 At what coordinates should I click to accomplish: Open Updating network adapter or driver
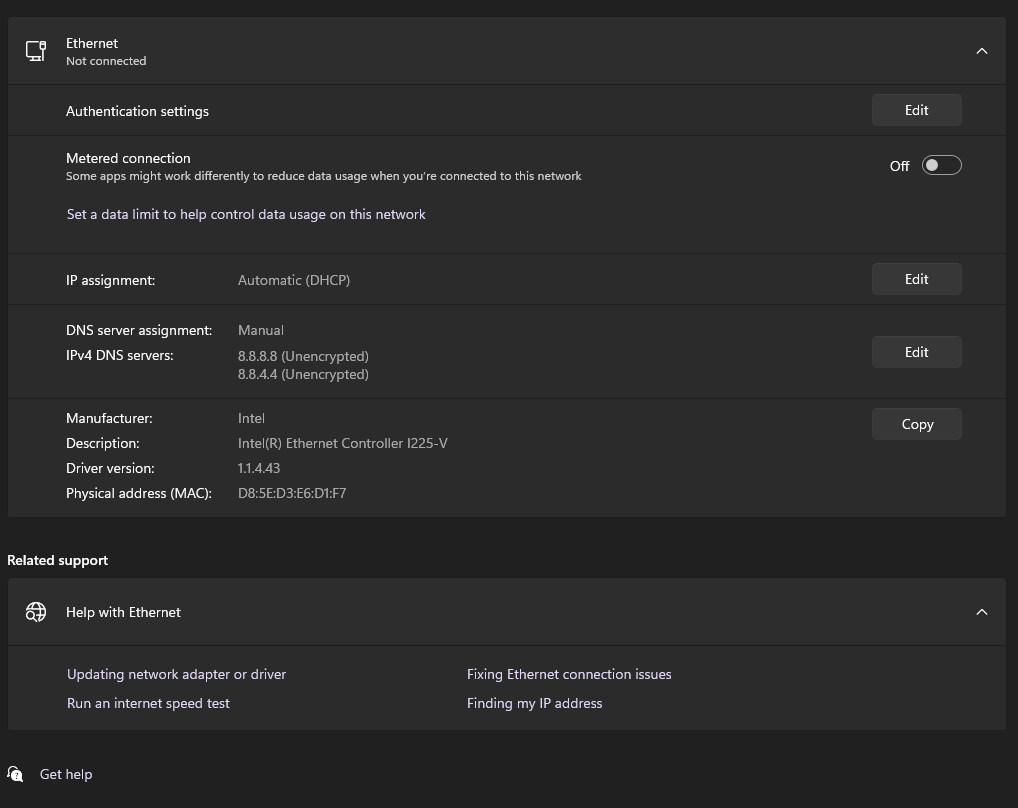pyautogui.click(x=176, y=674)
